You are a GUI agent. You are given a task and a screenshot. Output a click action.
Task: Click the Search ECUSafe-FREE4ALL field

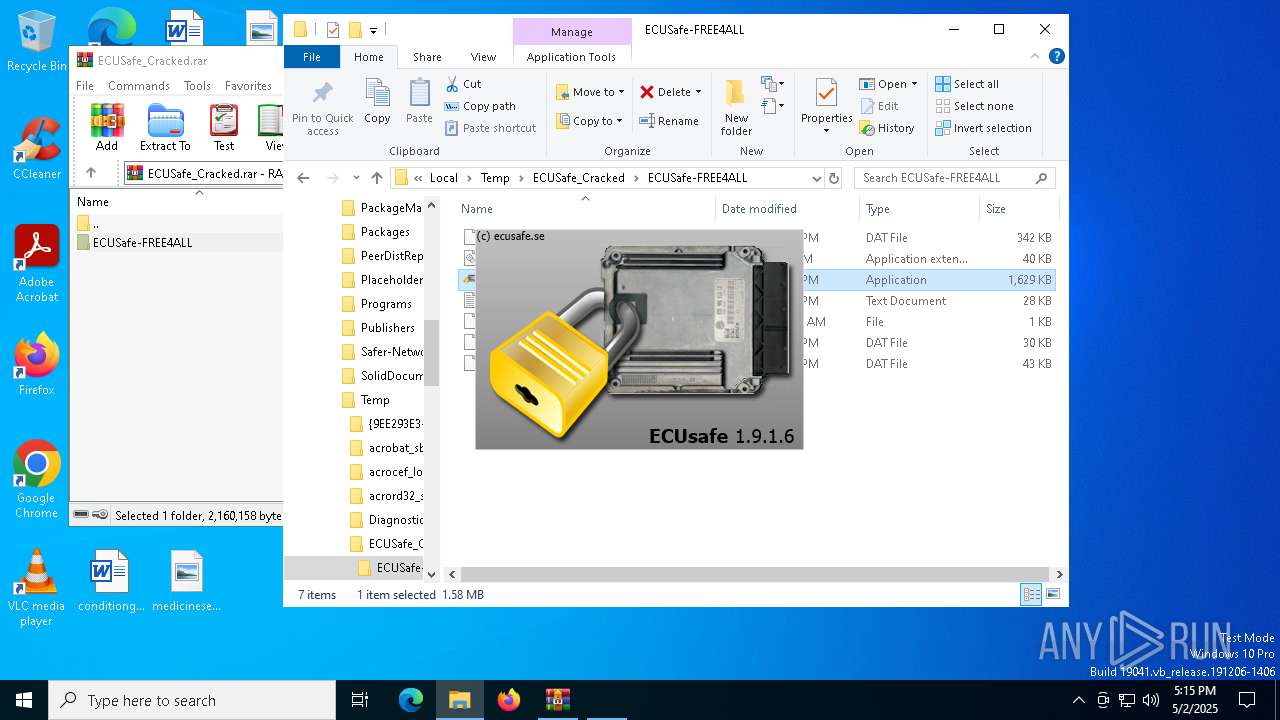coord(955,178)
